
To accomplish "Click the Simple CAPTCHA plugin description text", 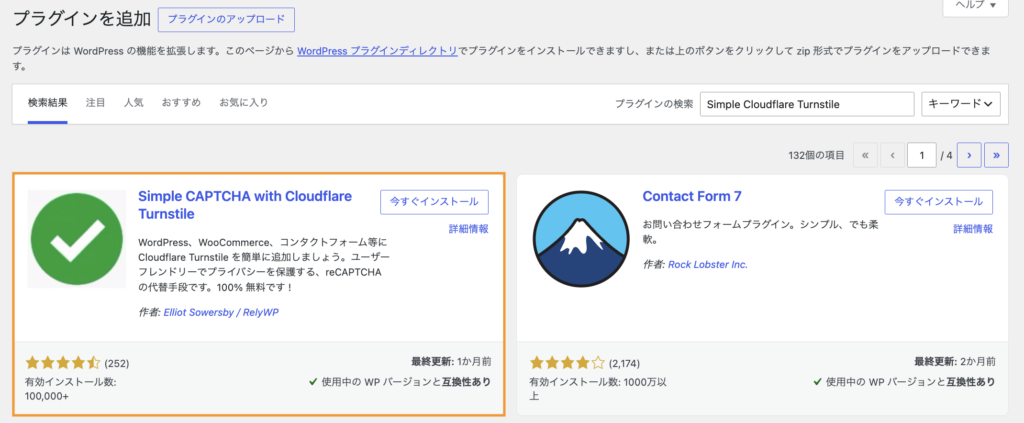I will [x=264, y=264].
